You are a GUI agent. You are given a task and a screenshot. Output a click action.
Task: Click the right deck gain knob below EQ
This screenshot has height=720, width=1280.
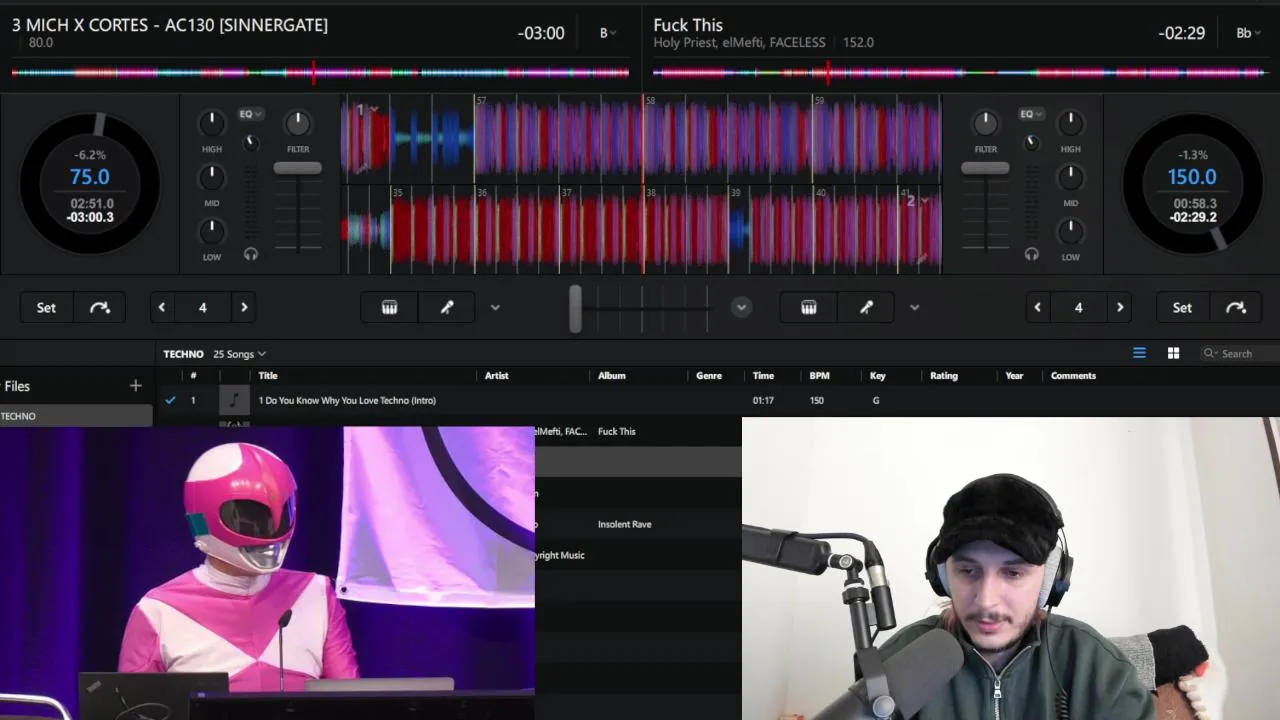(x=1032, y=143)
